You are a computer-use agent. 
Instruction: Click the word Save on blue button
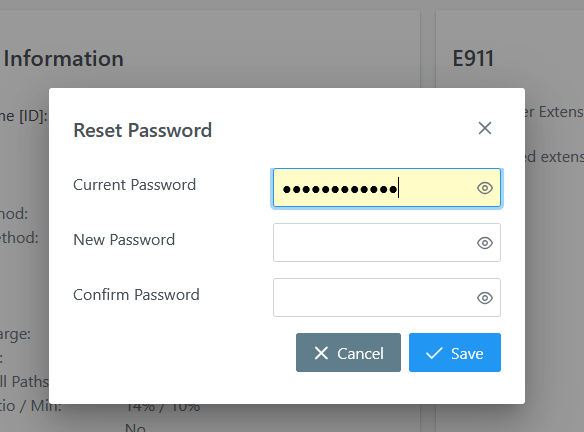[467, 353]
